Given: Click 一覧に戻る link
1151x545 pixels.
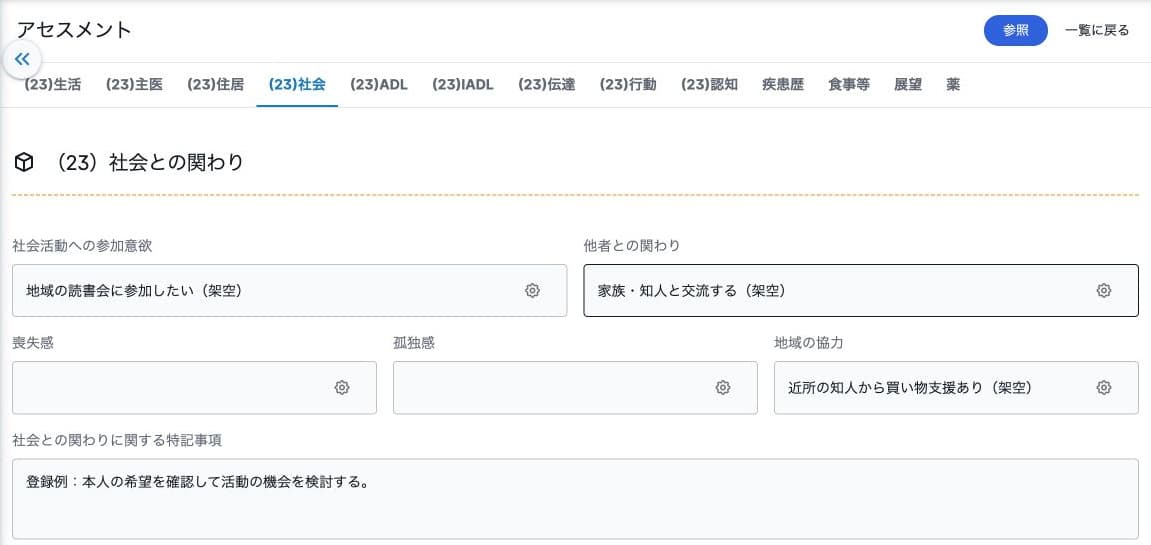Looking at the screenshot, I should (x=1097, y=30).
